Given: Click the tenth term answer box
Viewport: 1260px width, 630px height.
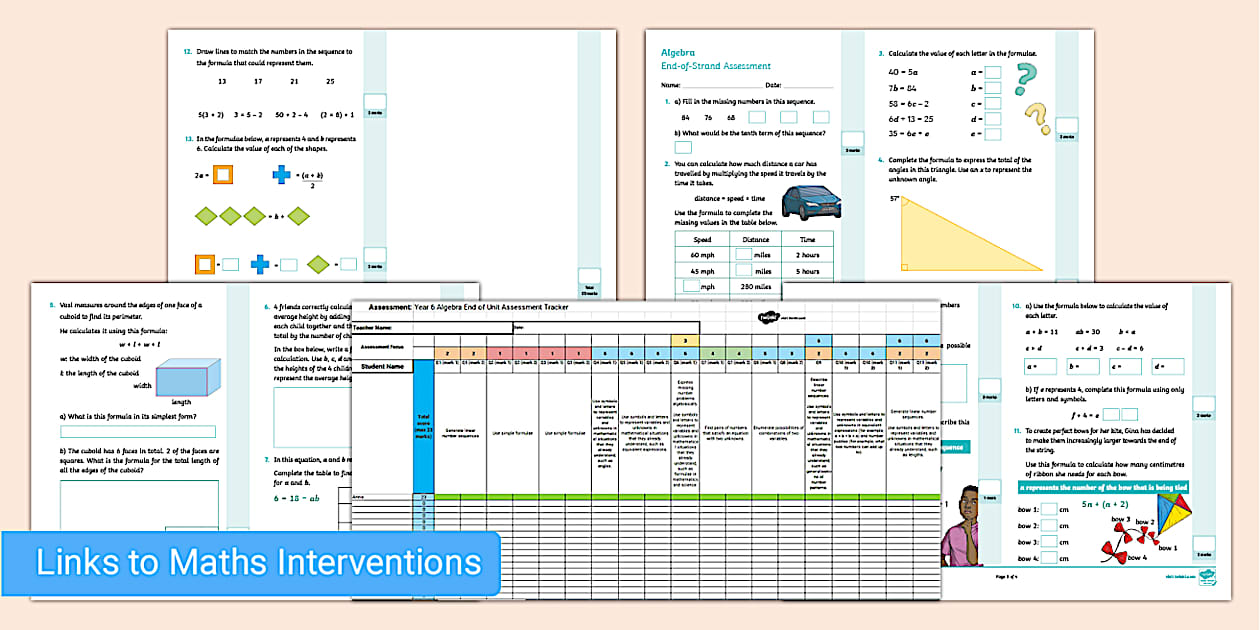Looking at the screenshot, I should pyautogui.click(x=683, y=147).
